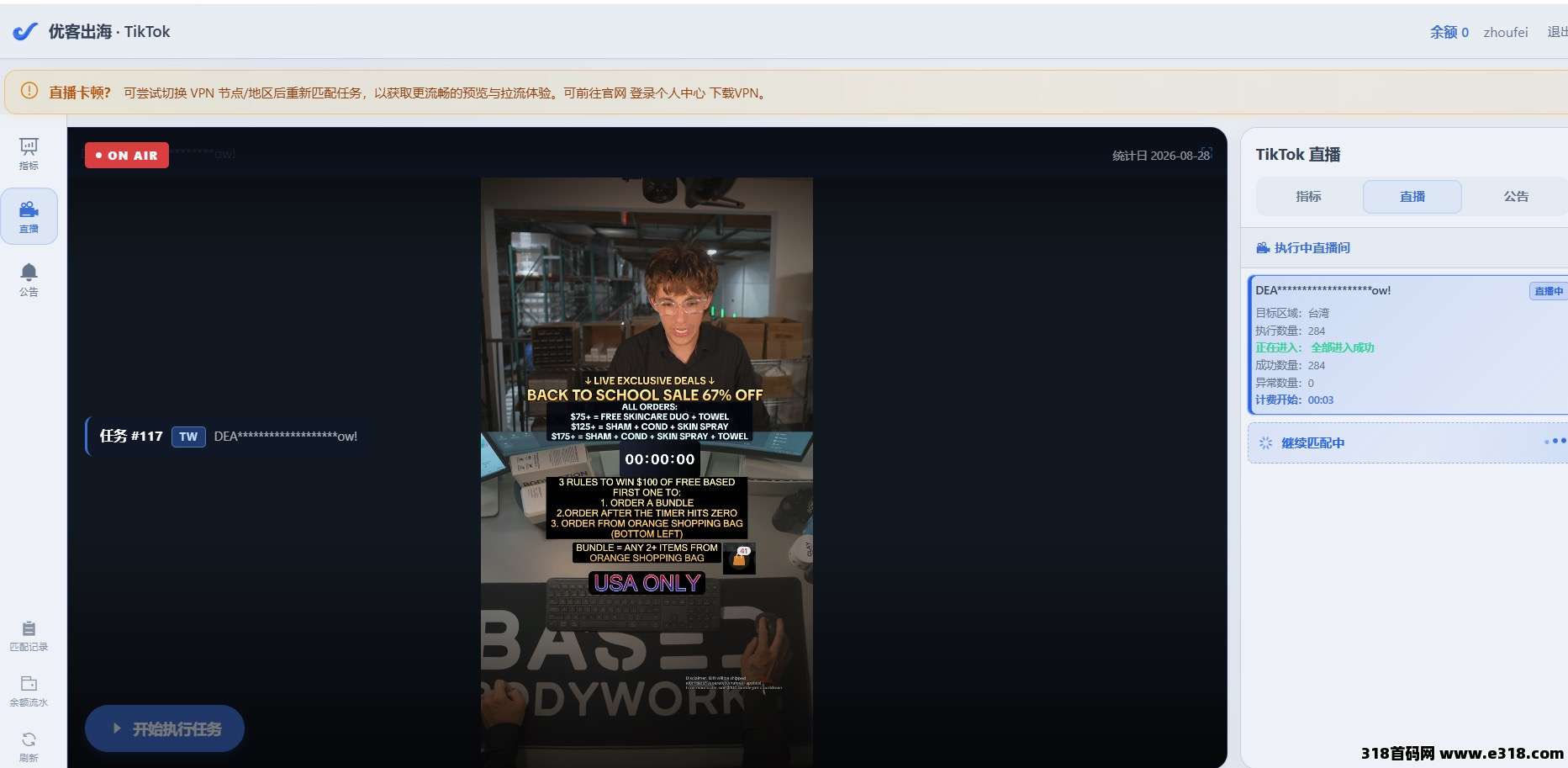
Task: Click the ON AIR badge
Action: point(127,155)
